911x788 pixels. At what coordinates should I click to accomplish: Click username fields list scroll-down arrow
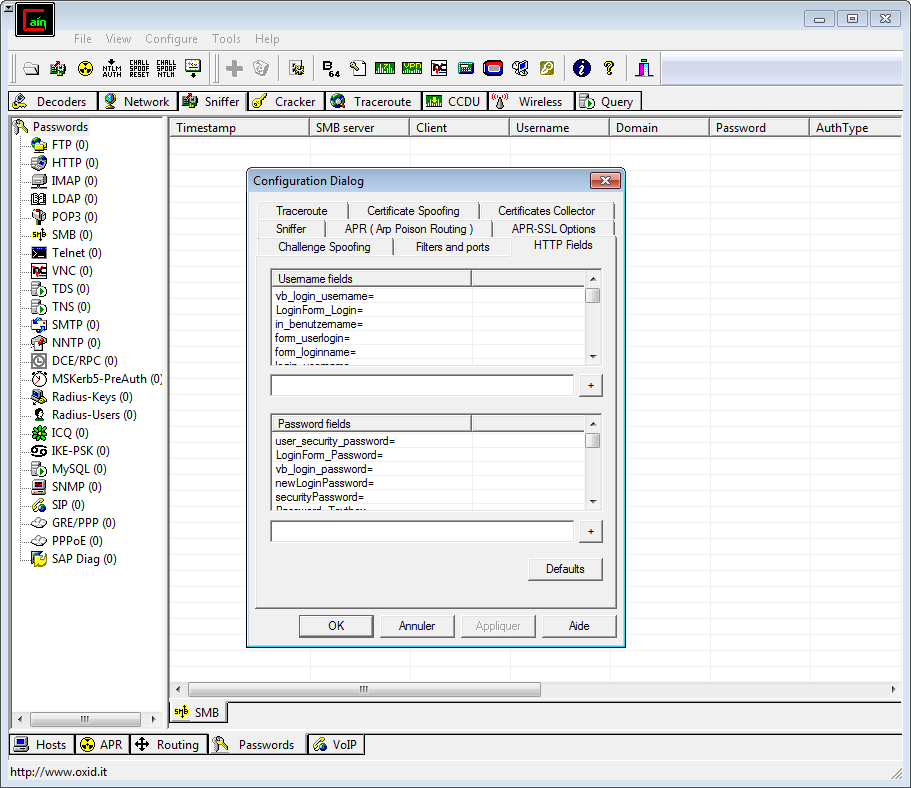point(593,356)
